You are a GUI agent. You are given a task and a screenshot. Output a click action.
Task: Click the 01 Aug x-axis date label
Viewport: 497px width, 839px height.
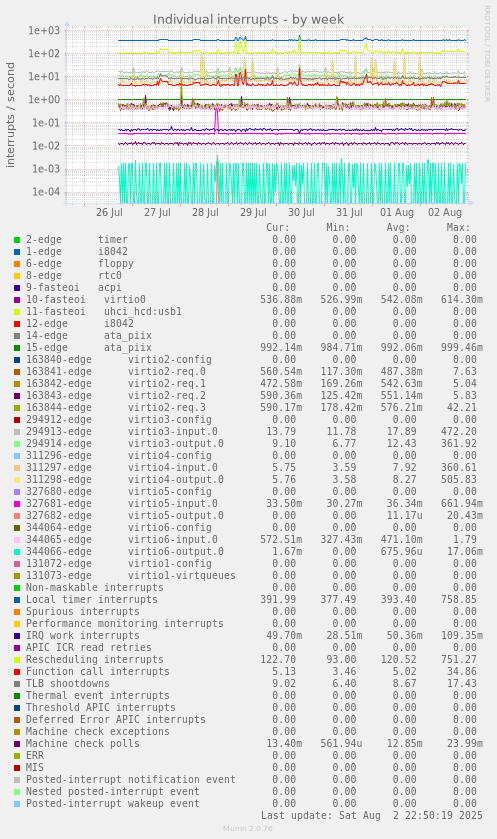(x=397, y=212)
